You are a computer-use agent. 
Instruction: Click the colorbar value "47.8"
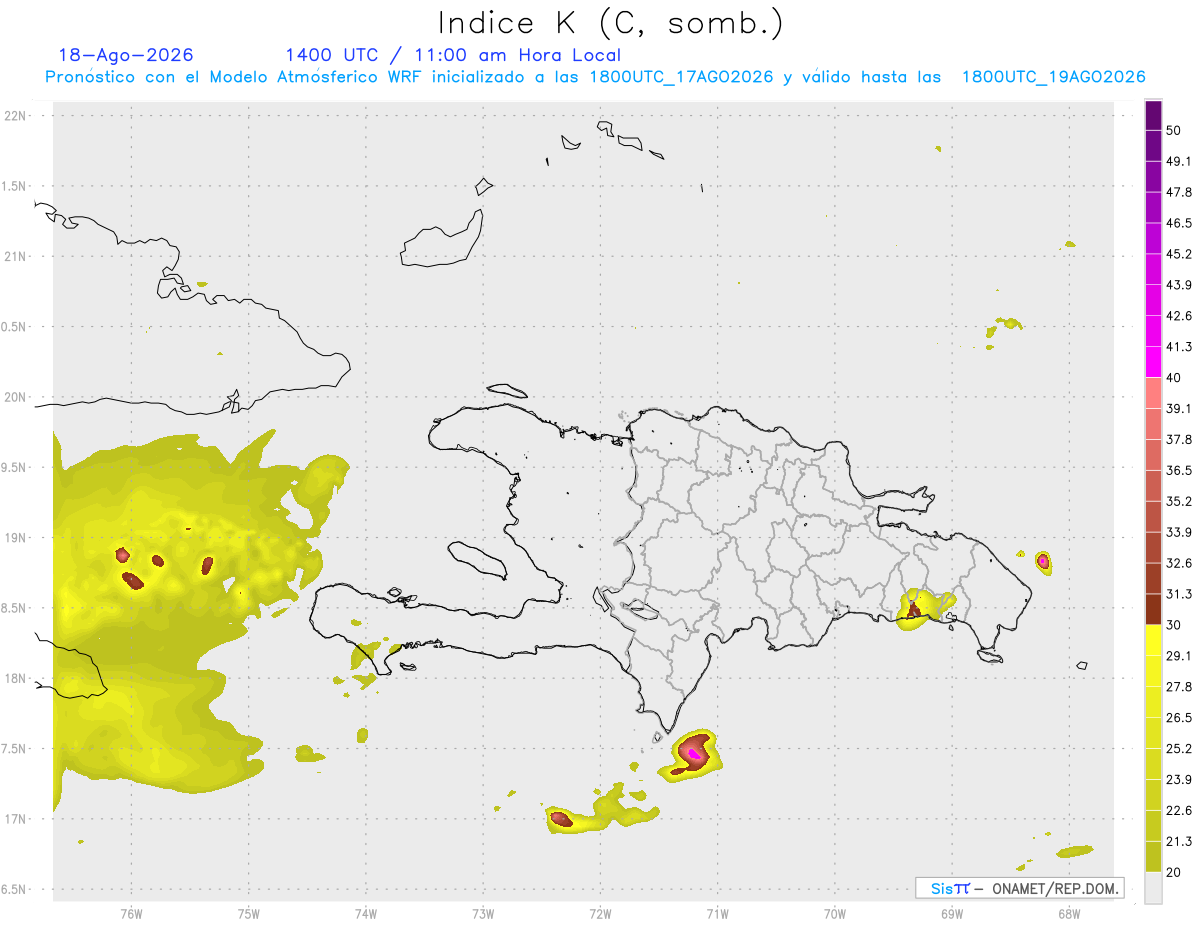coord(1179,192)
